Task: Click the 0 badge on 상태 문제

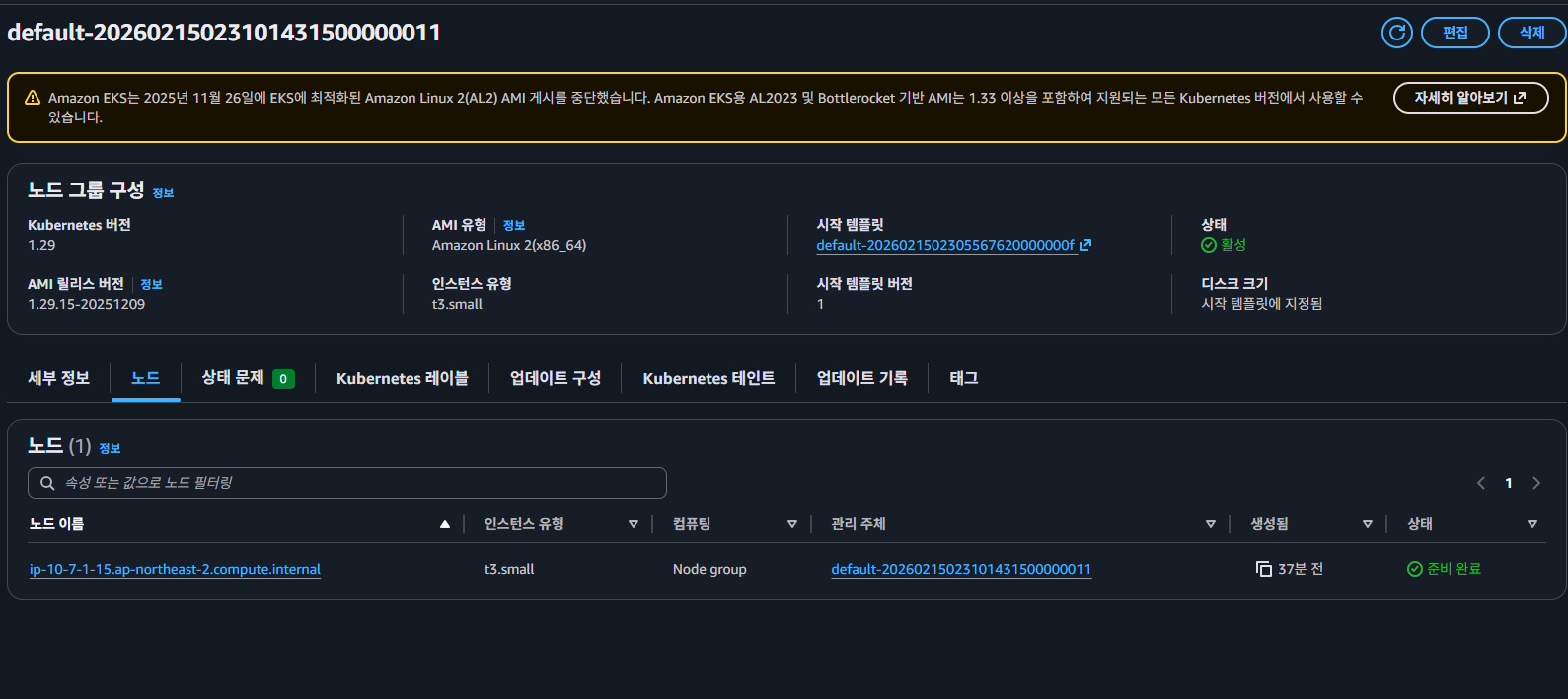Action: coord(283,379)
